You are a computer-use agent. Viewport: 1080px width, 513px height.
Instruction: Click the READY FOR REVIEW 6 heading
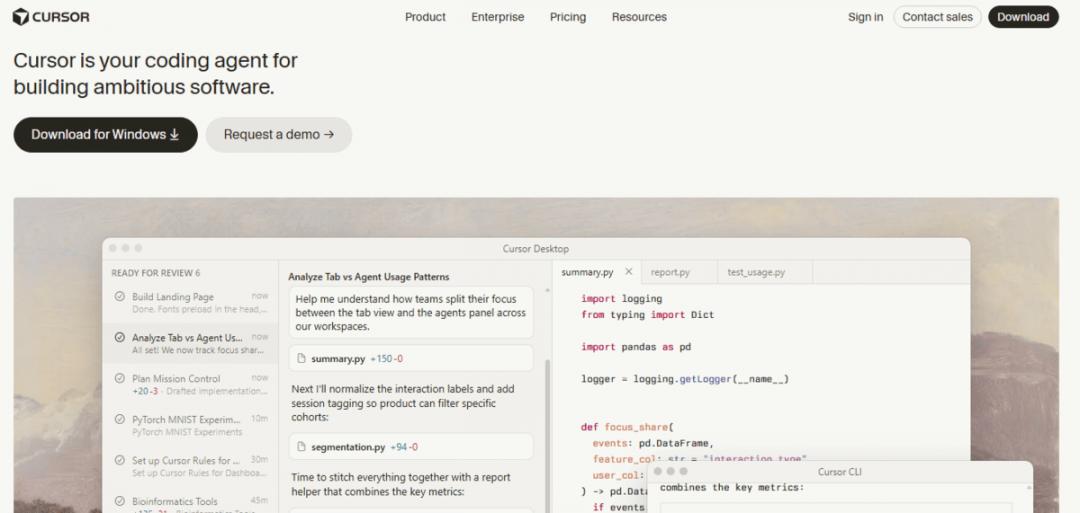[156, 273]
